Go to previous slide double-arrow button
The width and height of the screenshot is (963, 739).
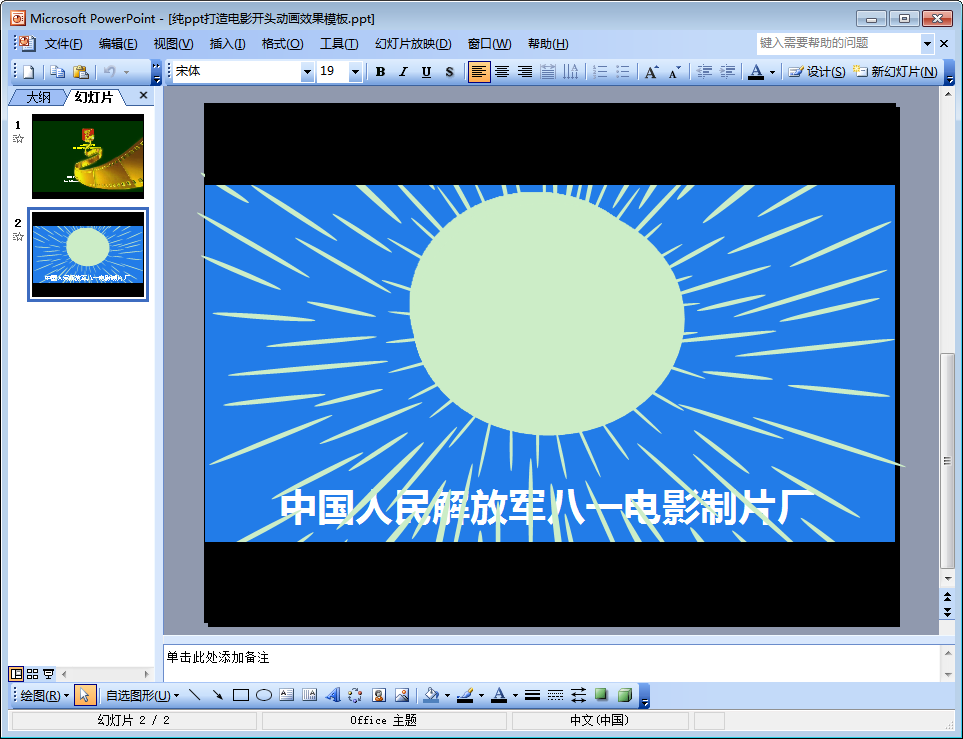tap(947, 596)
